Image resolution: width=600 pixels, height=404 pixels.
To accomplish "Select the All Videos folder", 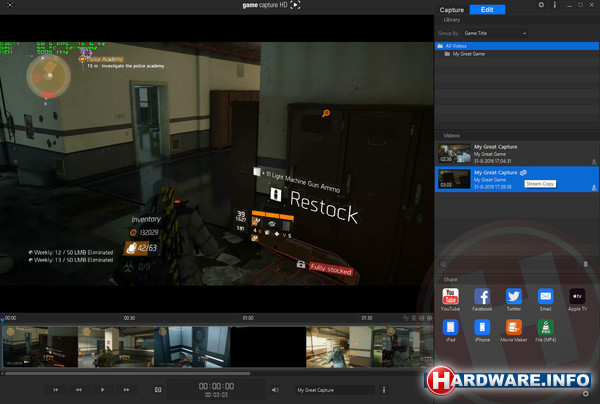I will click(517, 46).
